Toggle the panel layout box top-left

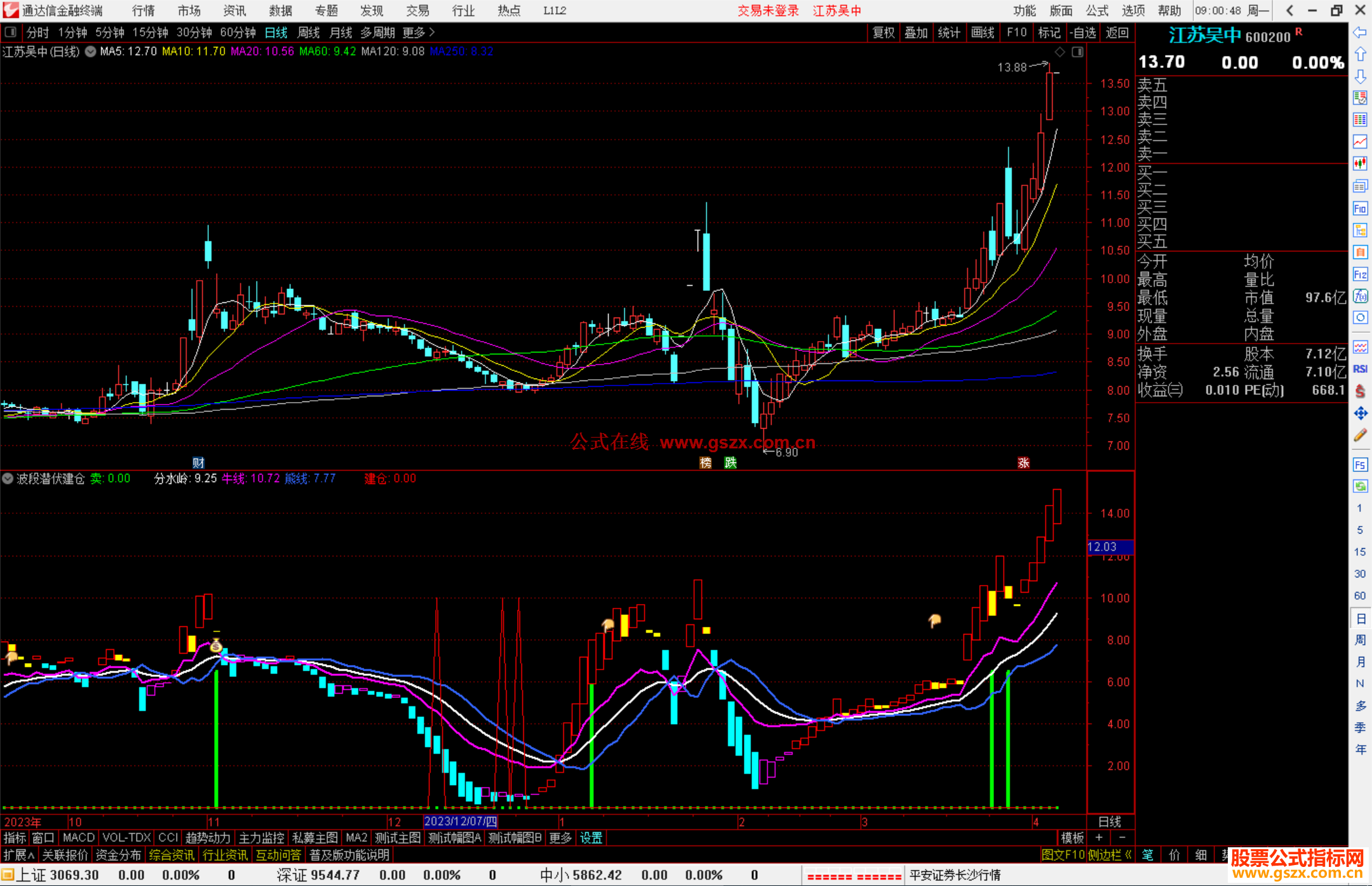pyautogui.click(x=10, y=32)
